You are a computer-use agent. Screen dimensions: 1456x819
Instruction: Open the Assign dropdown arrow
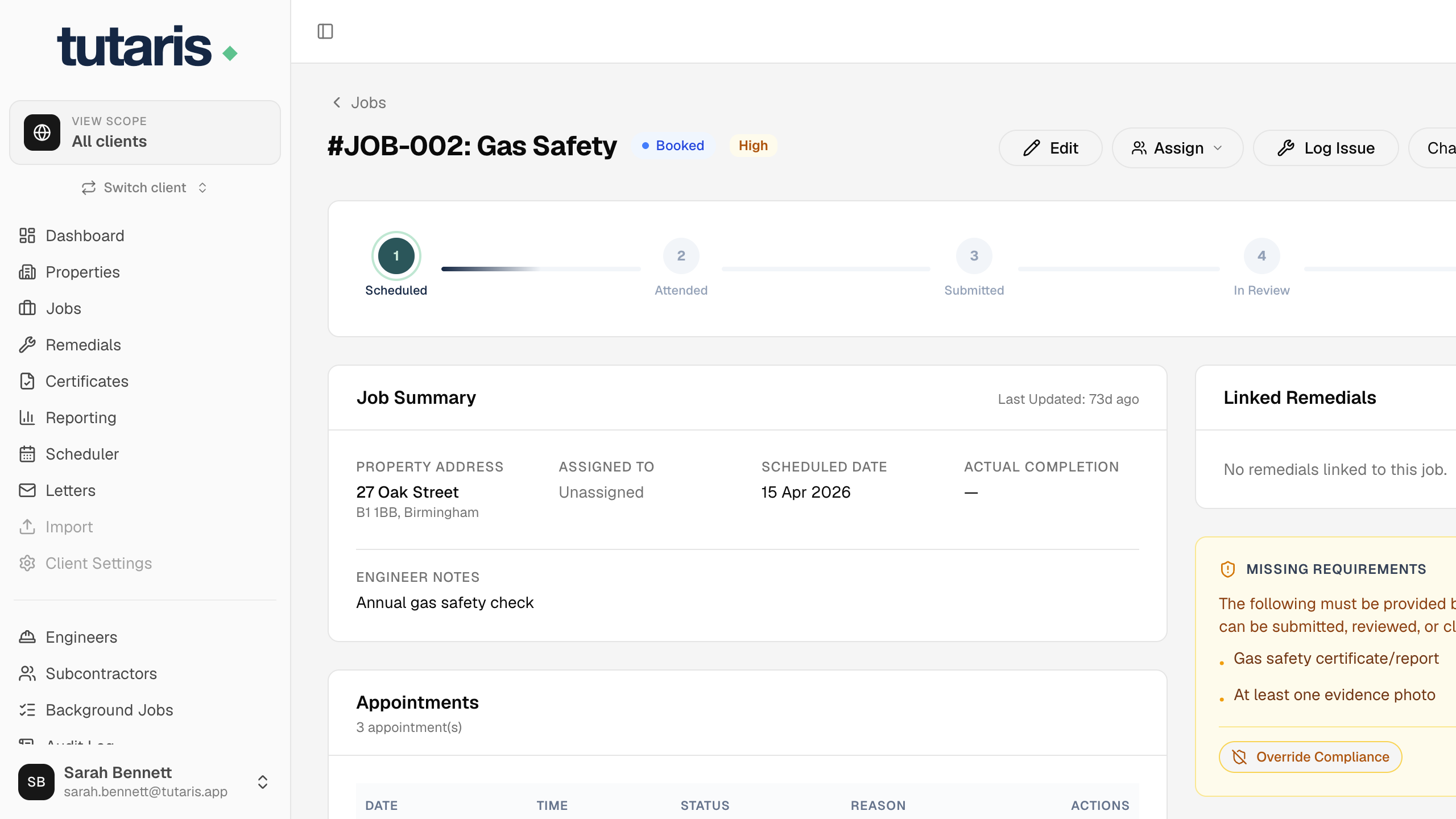[1218, 148]
